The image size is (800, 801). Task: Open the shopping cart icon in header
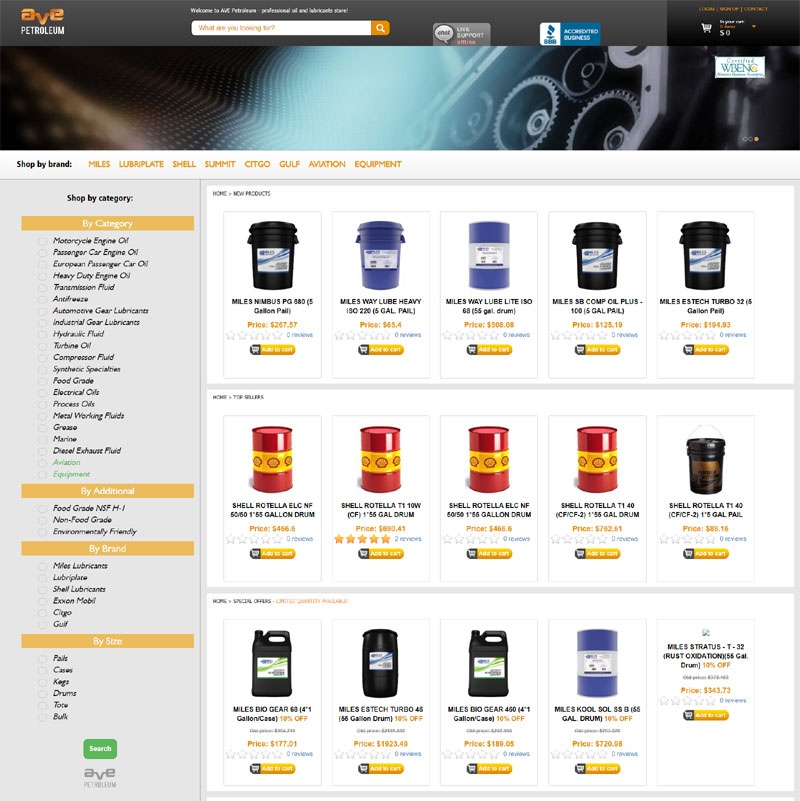[706, 29]
